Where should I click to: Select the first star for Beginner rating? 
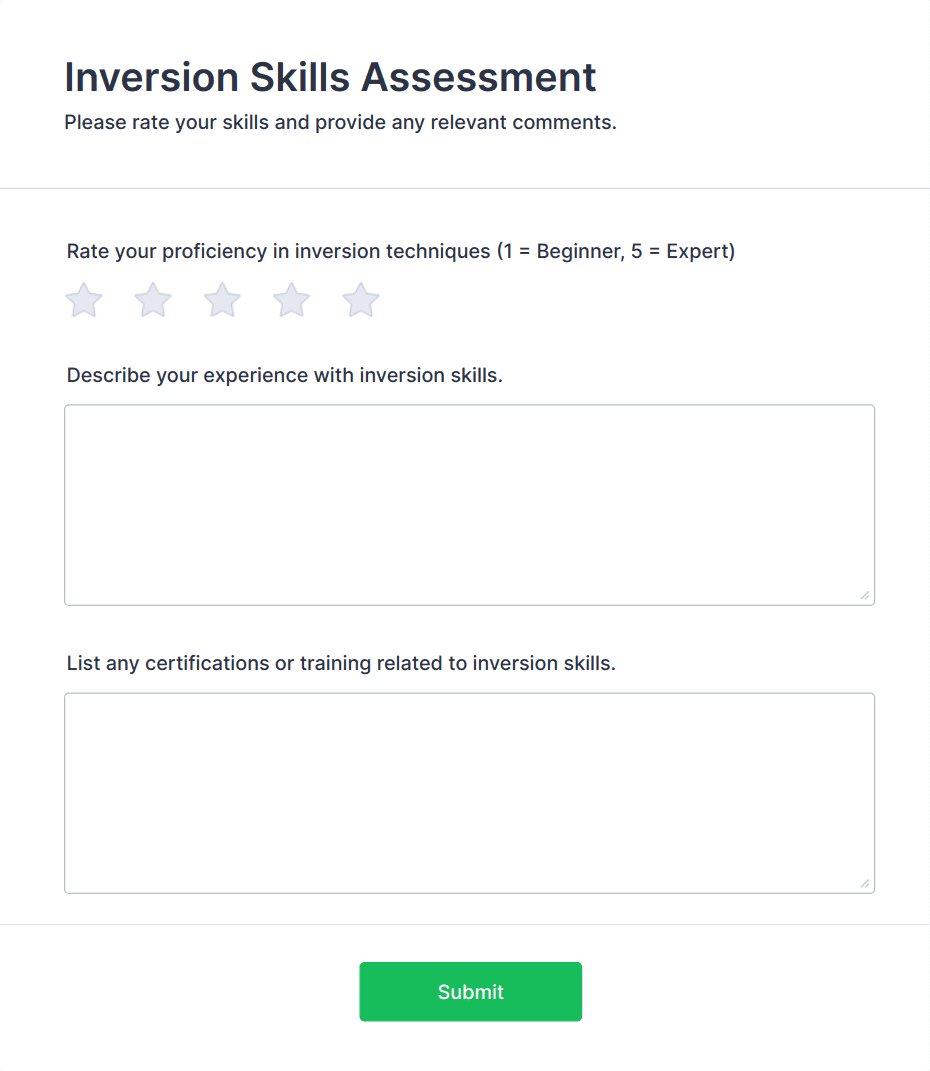(83, 299)
